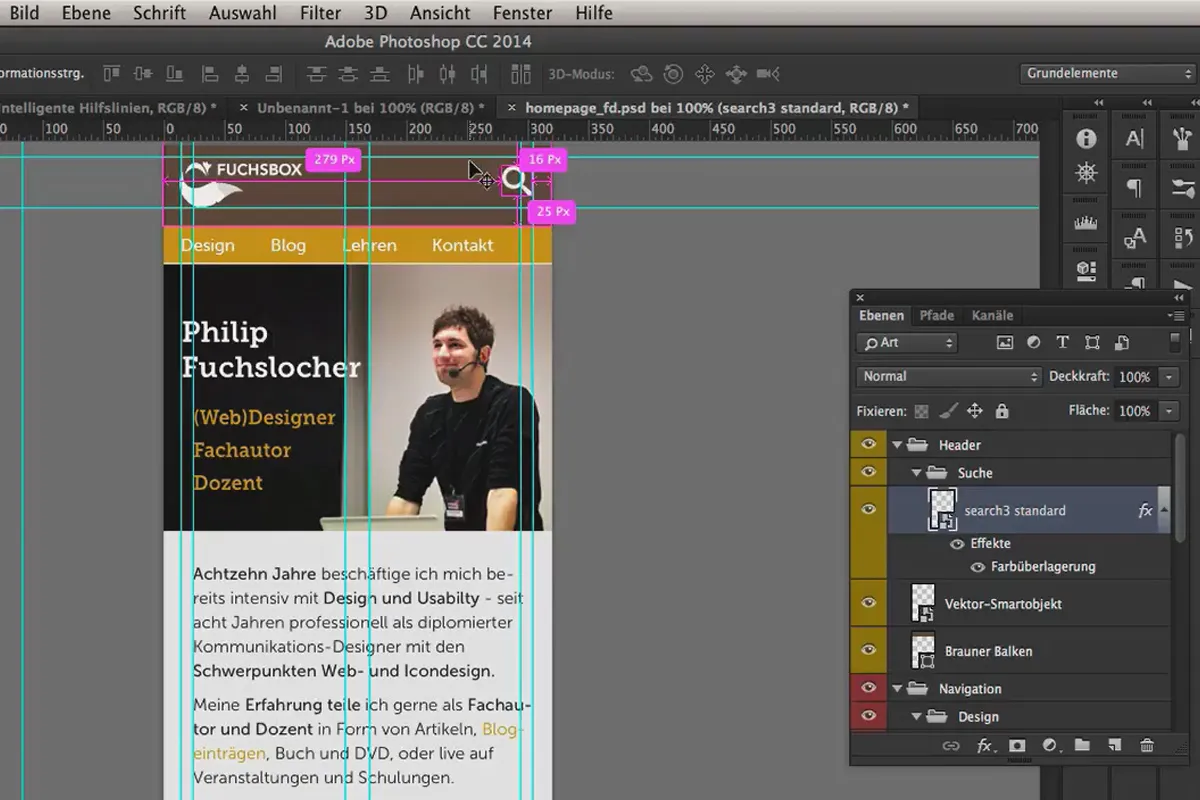Open the Ebene menu

86,14
